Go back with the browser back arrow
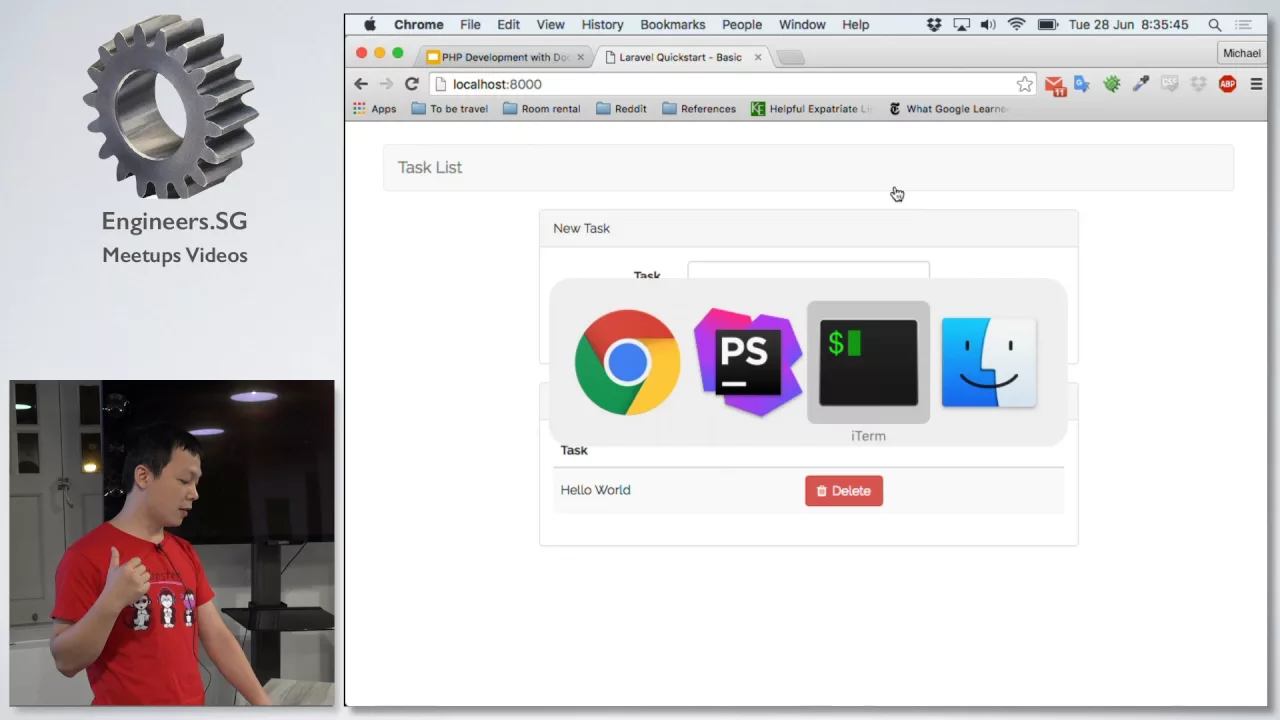This screenshot has width=1280, height=720. click(x=361, y=84)
